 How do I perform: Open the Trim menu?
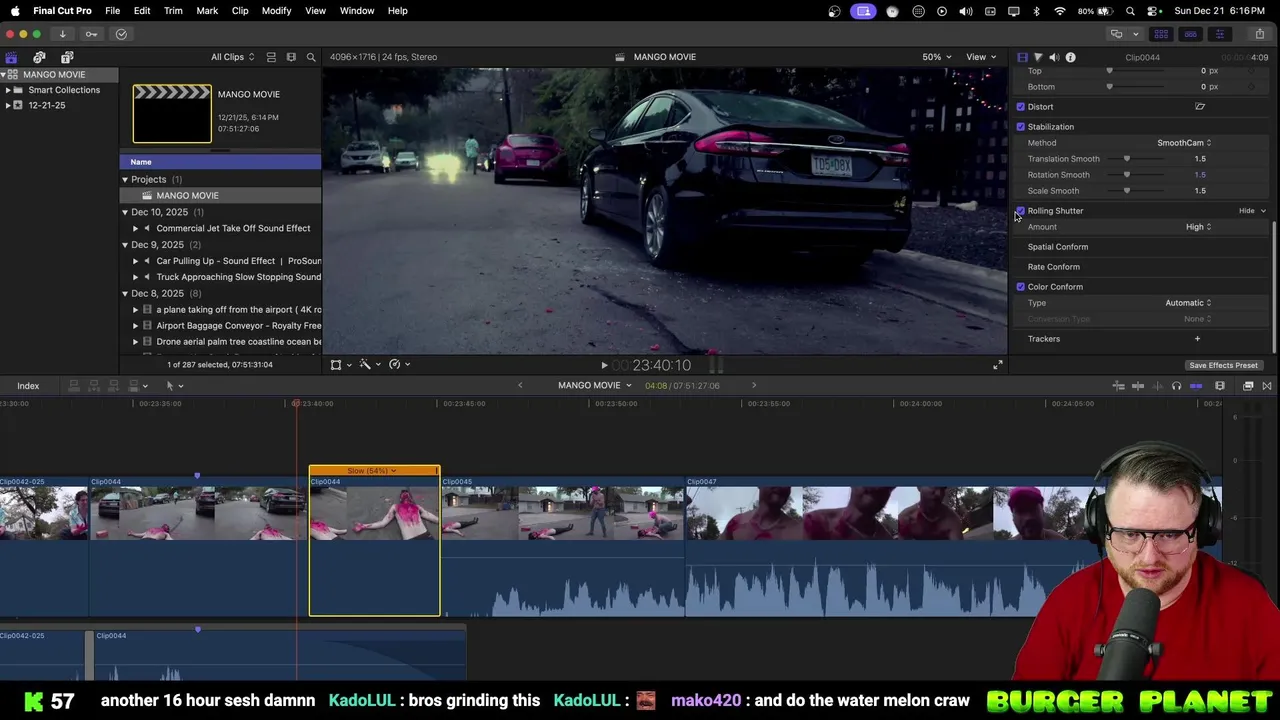pos(173,10)
